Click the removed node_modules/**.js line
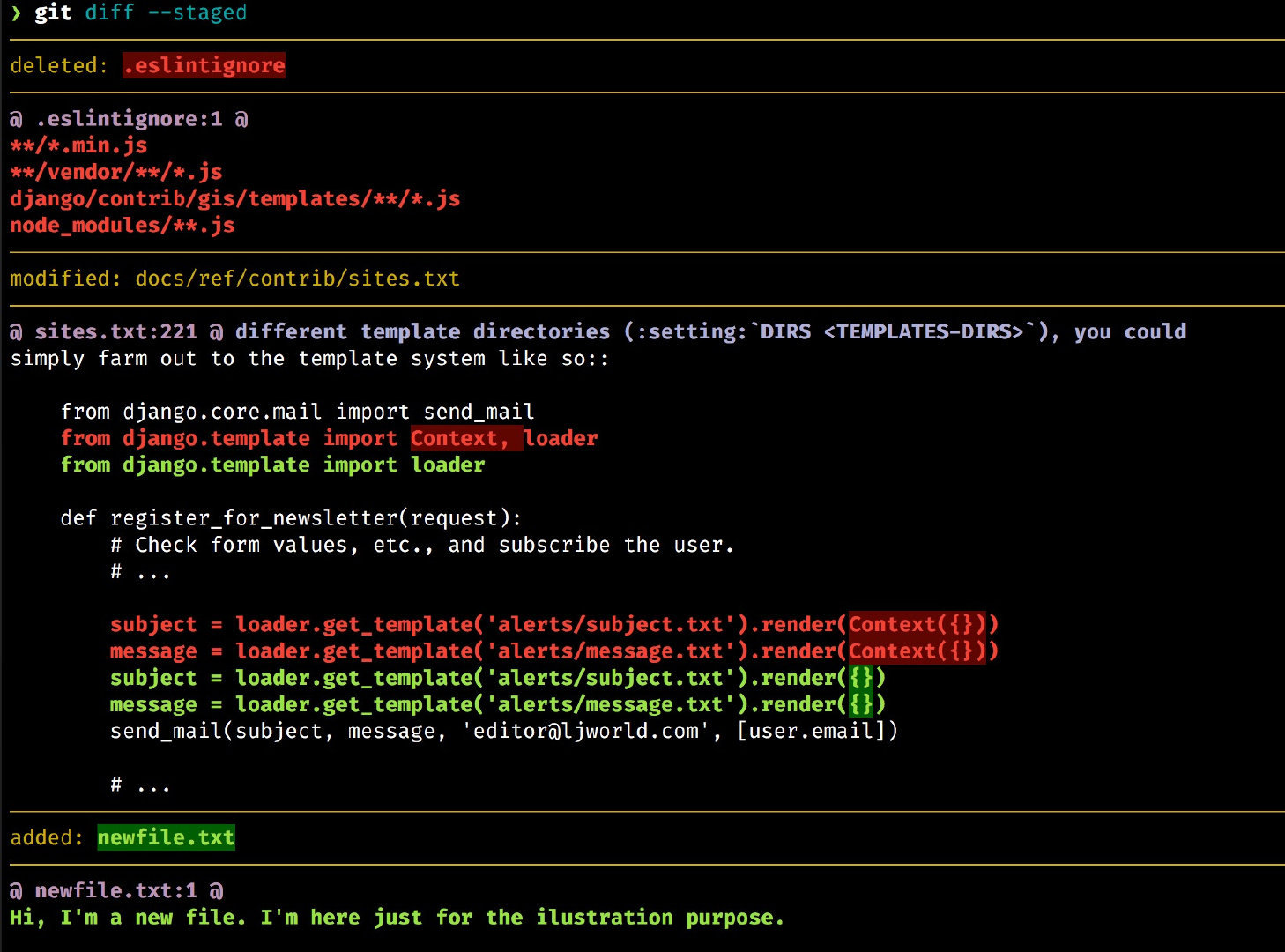 tap(122, 226)
